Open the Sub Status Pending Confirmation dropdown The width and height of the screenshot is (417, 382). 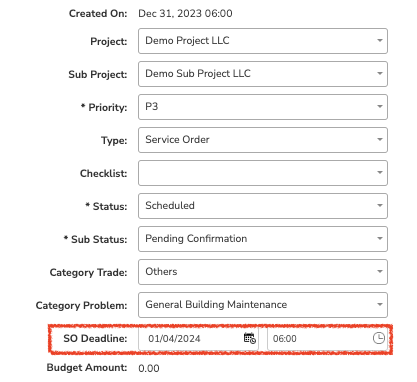tap(263, 239)
